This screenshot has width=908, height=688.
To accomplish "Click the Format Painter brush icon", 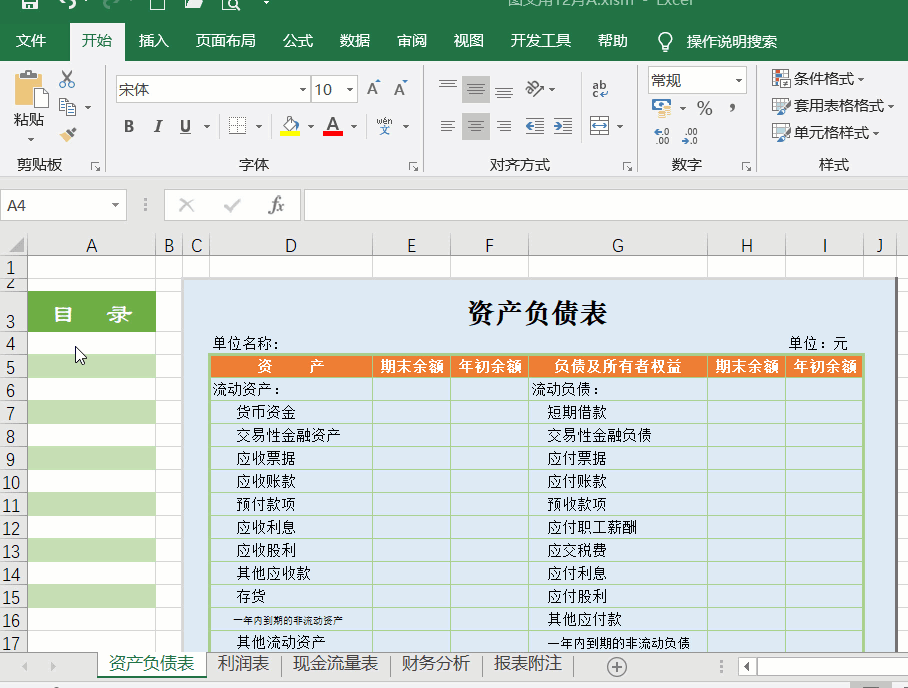I will (68, 134).
